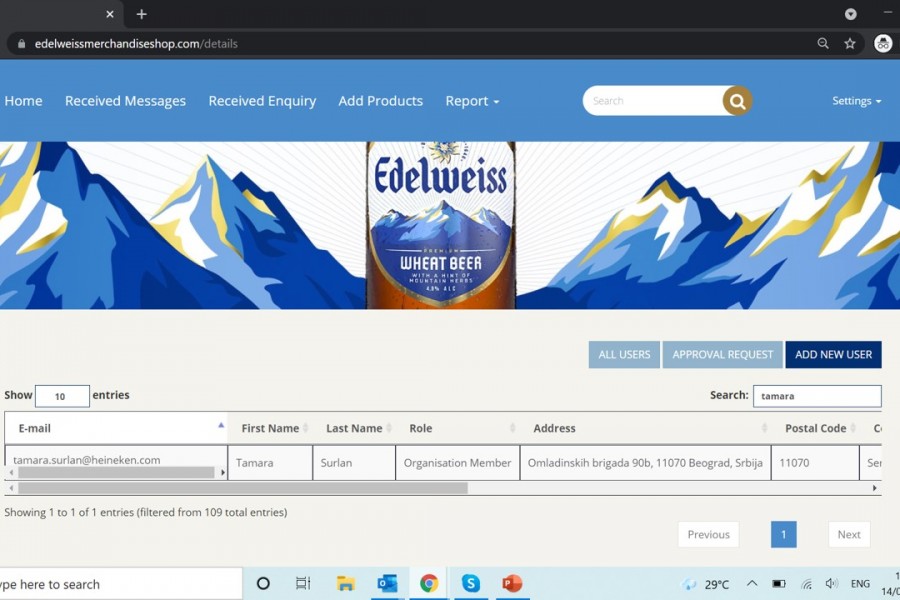
Task: Close the current browser tab
Action: tap(110, 14)
